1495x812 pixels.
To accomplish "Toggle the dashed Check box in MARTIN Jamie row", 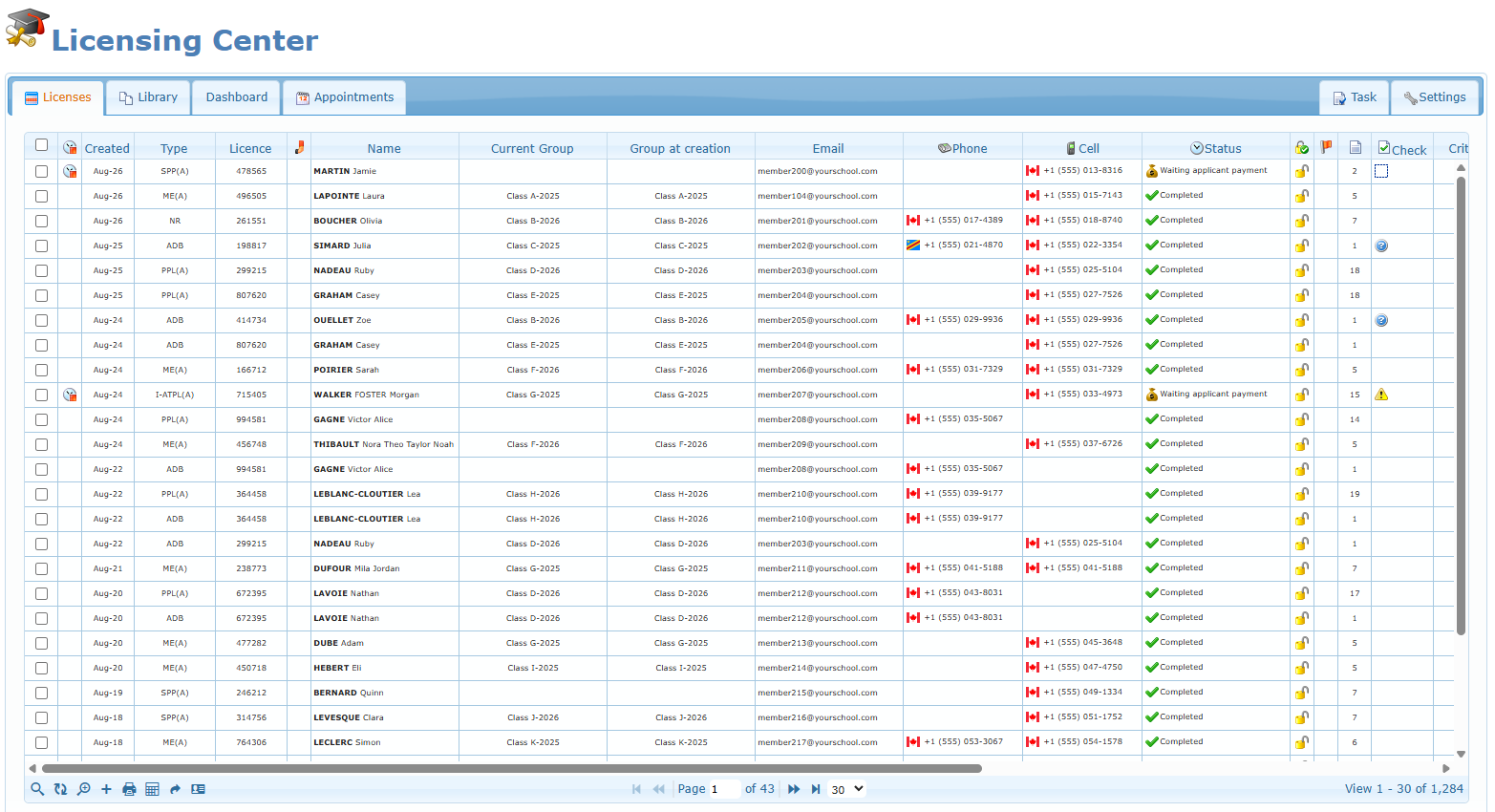I will point(1381,171).
